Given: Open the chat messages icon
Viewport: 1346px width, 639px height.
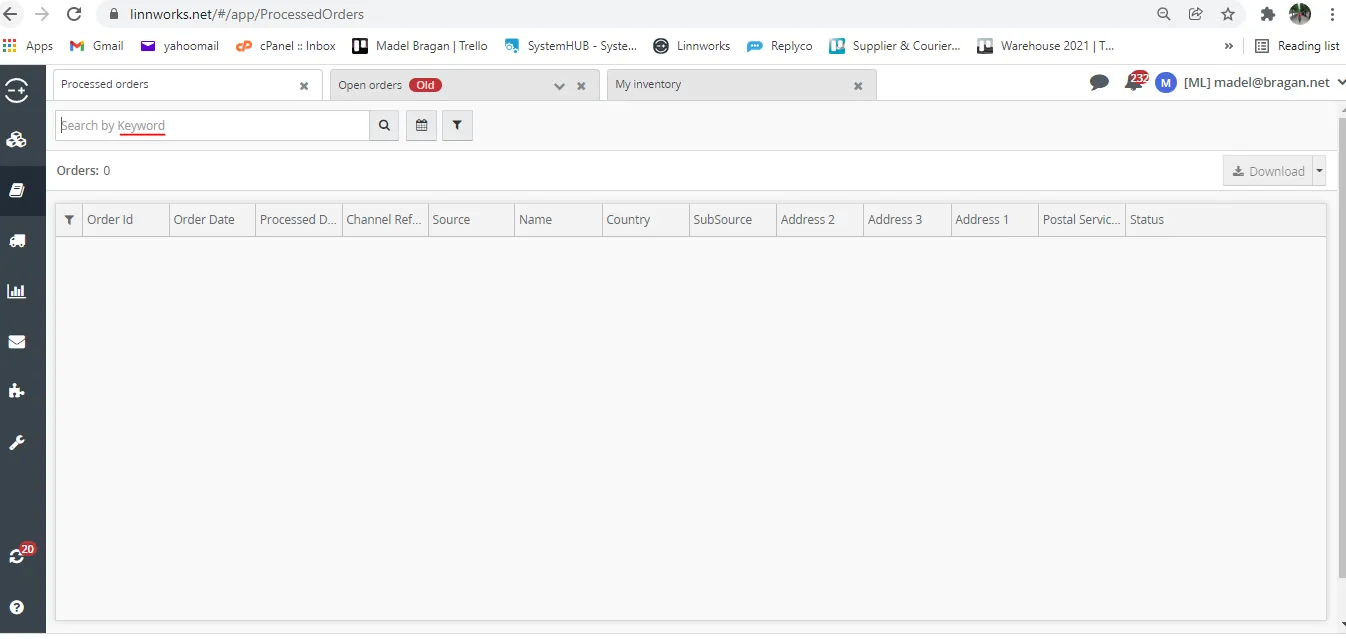Looking at the screenshot, I should tap(1099, 83).
